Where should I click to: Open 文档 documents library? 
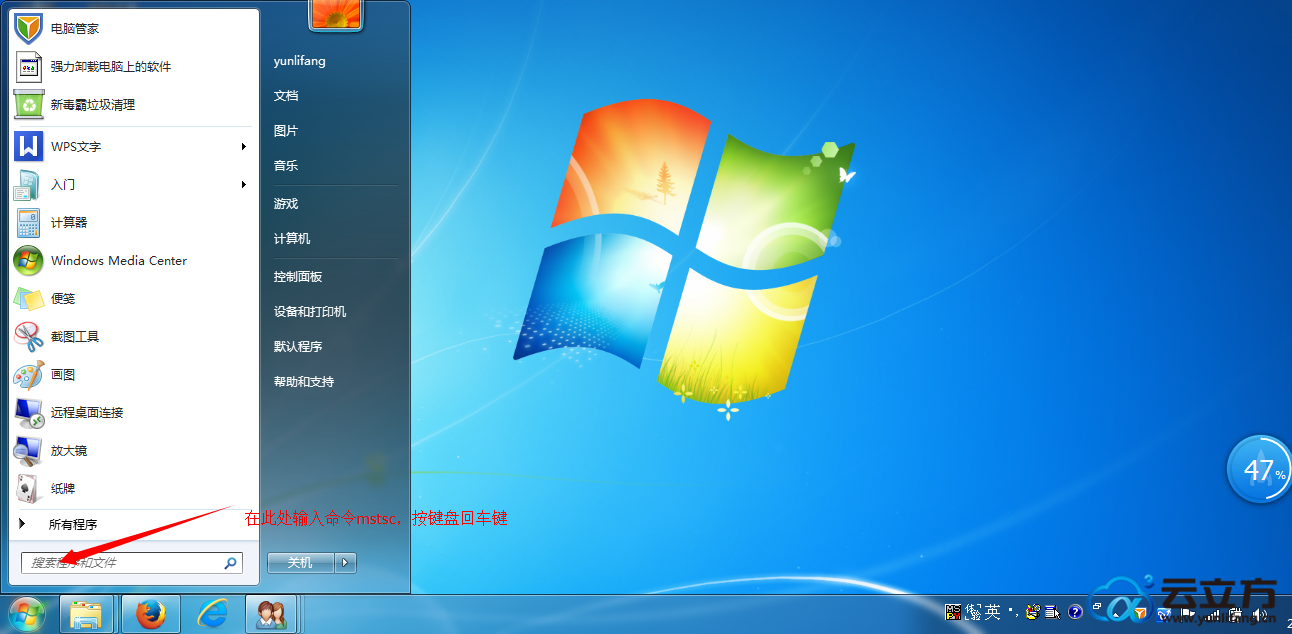click(286, 95)
